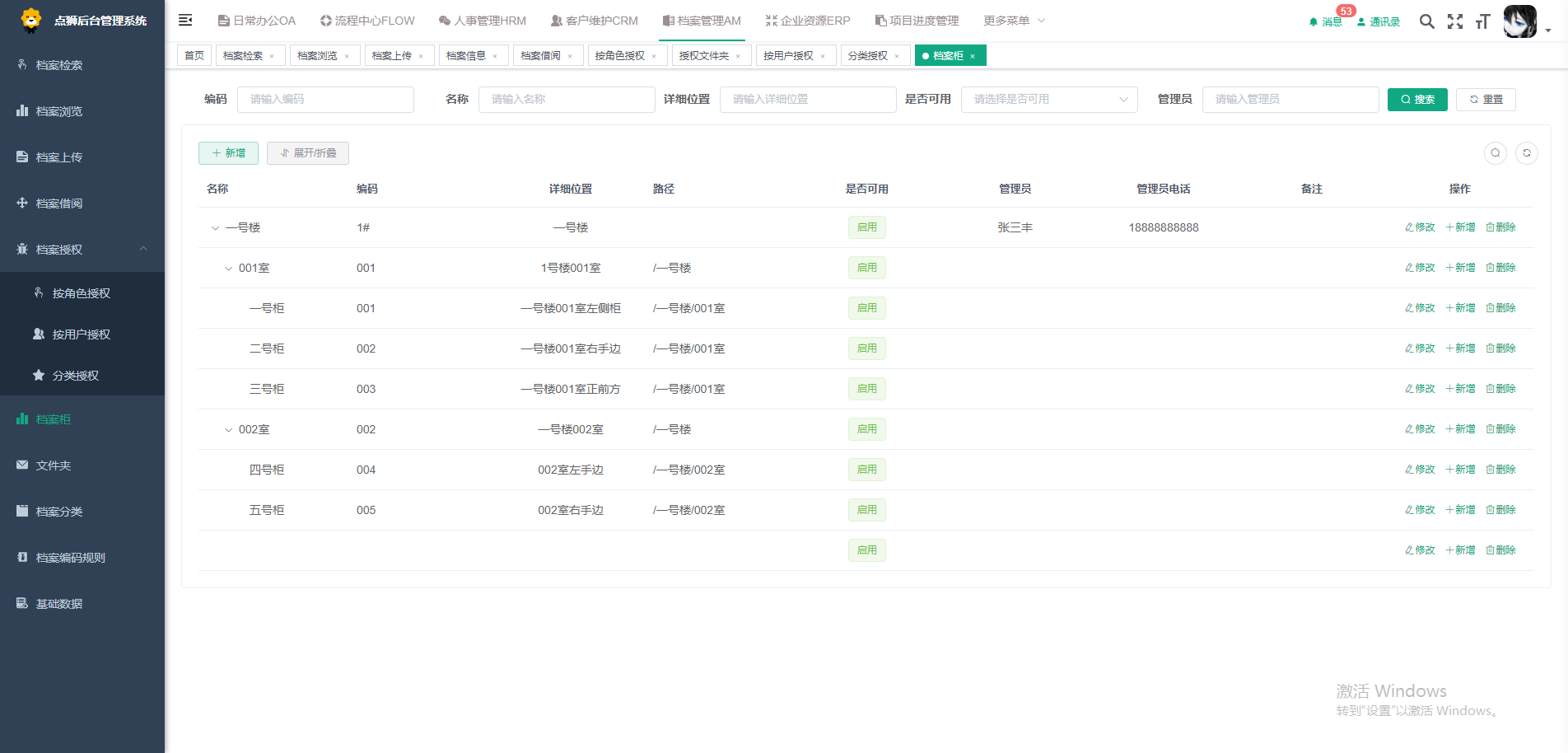This screenshot has height=753, width=1568.
Task: Close the 分类授权 tab
Action: pos(897,56)
